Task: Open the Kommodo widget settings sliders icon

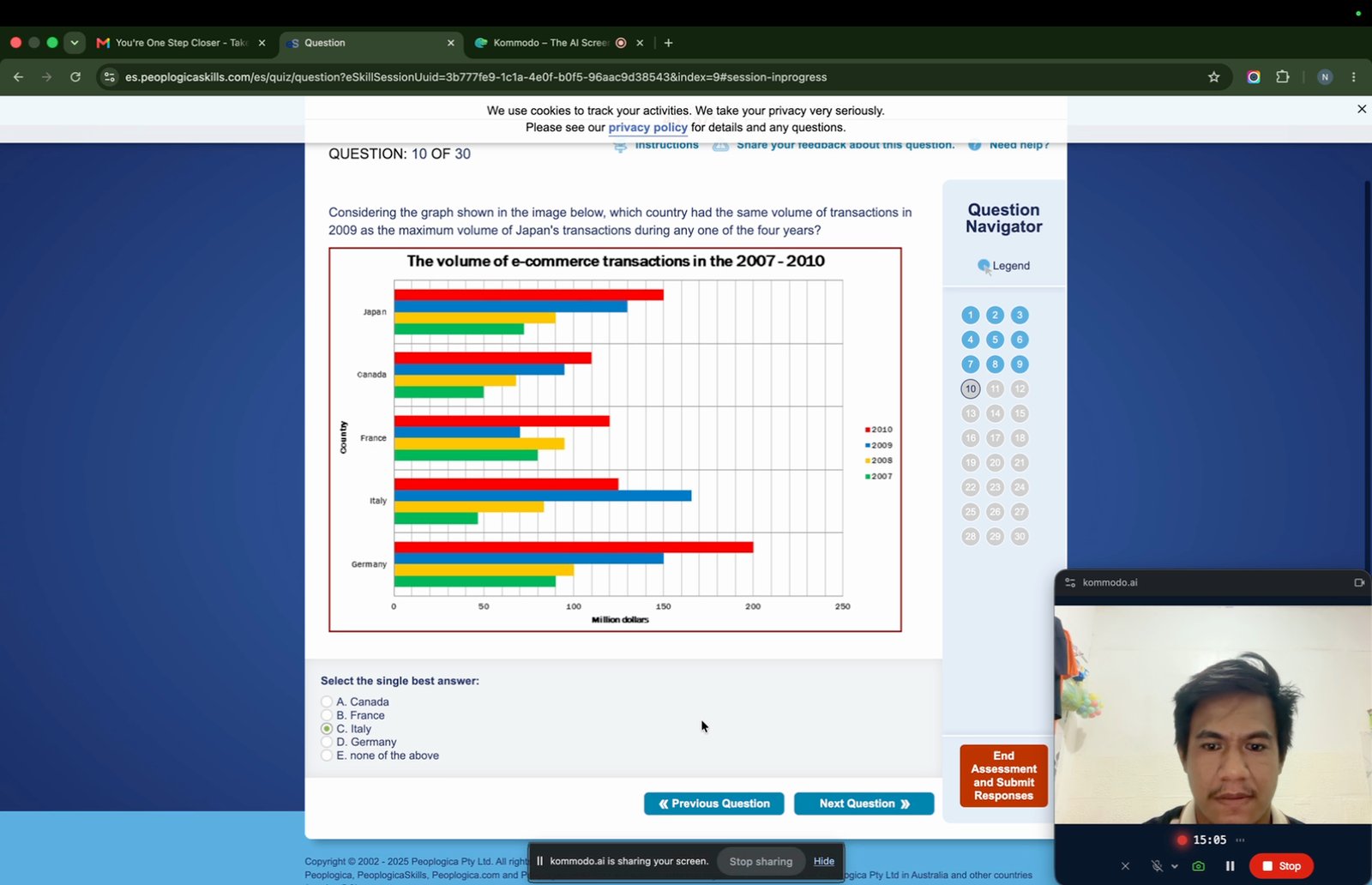Action: [x=1070, y=582]
